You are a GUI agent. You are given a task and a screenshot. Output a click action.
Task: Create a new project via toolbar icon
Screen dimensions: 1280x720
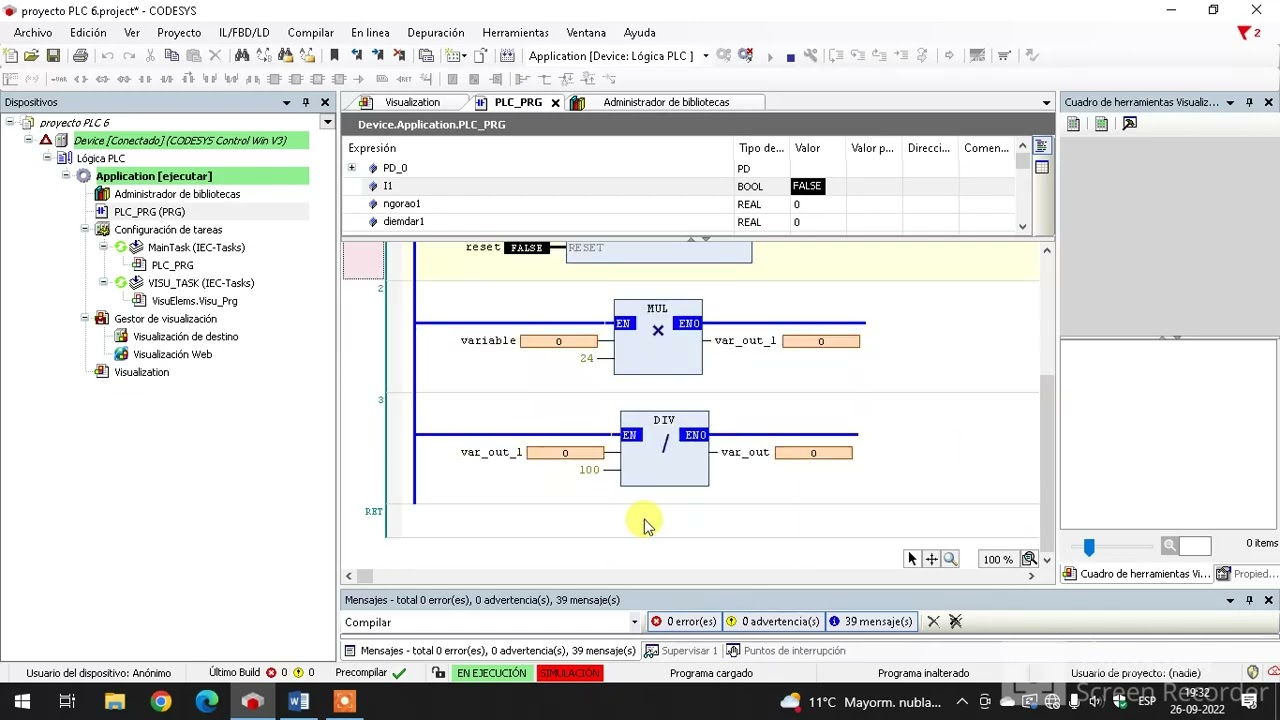pyautogui.click(x=11, y=56)
